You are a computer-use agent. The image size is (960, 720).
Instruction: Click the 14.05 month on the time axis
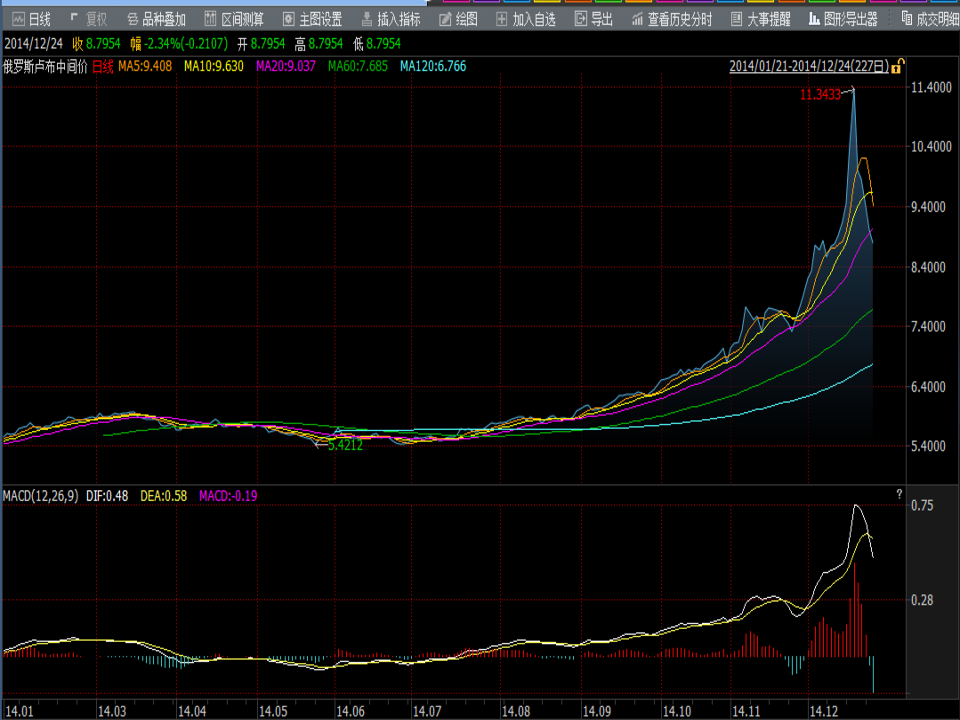[x=272, y=711]
